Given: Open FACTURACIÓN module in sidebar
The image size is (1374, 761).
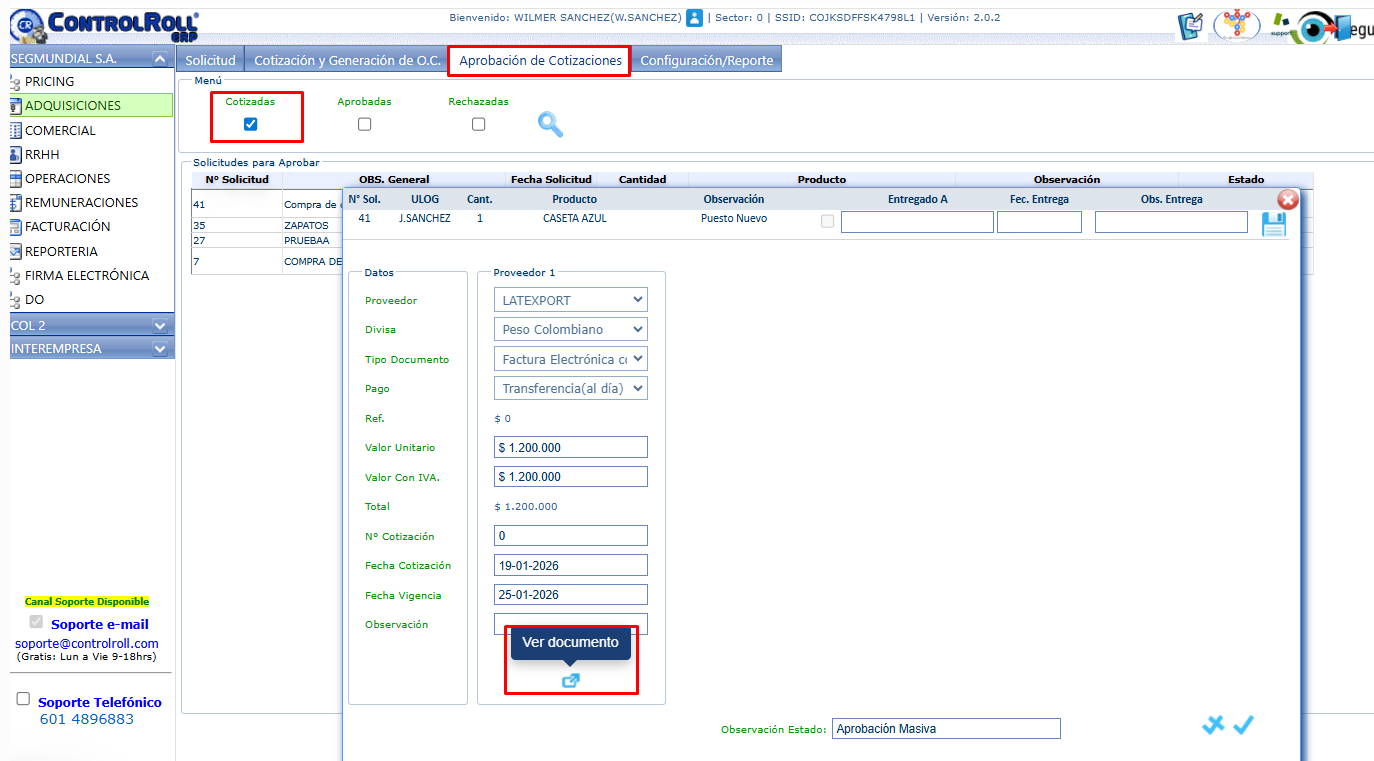Looking at the screenshot, I should (x=67, y=227).
